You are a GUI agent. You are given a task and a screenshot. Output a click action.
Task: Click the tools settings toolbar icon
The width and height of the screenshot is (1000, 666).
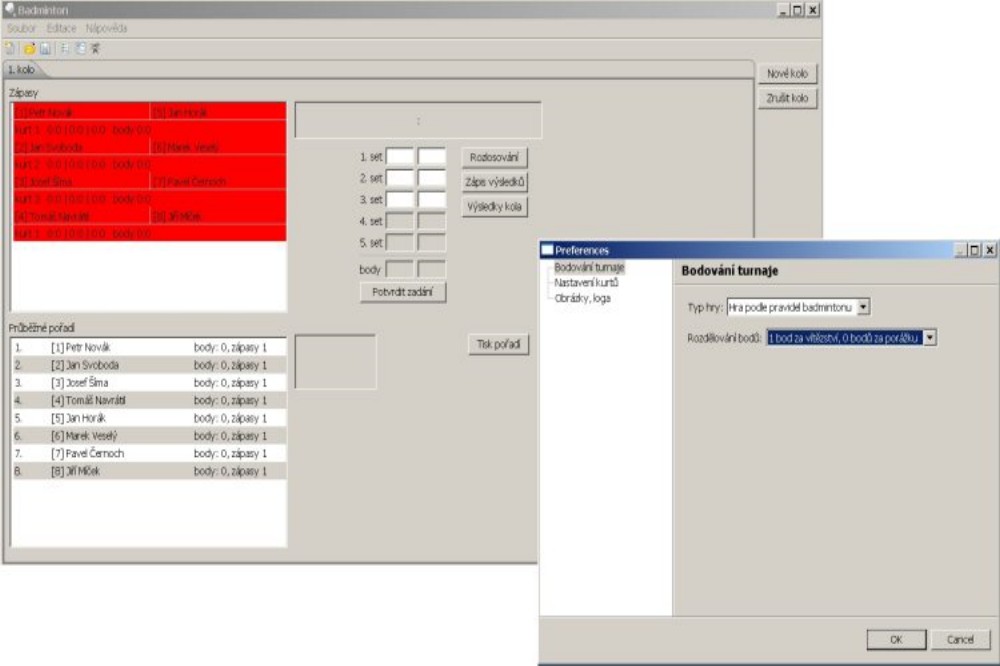96,48
